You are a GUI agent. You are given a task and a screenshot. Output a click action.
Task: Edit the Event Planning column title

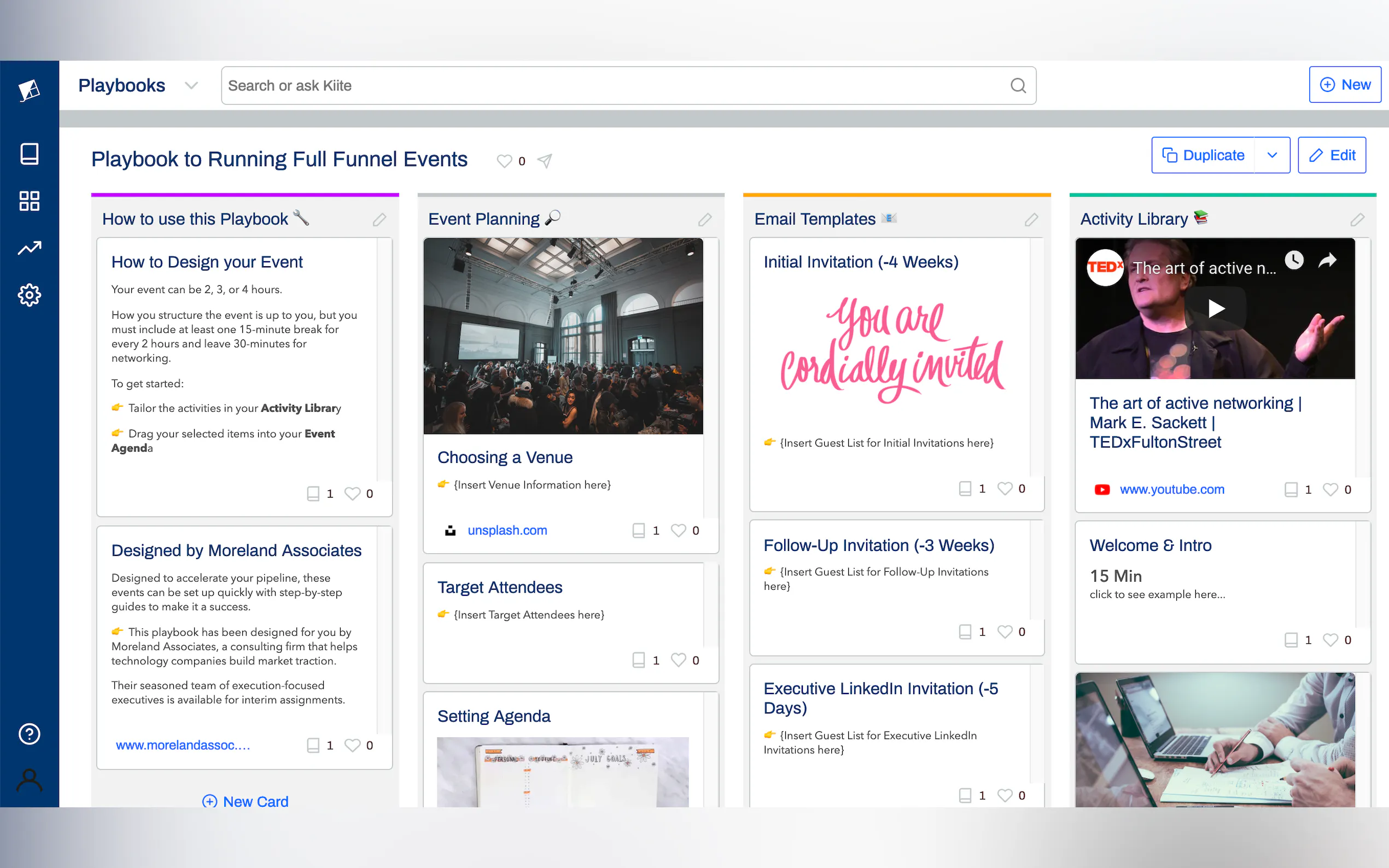coord(704,219)
